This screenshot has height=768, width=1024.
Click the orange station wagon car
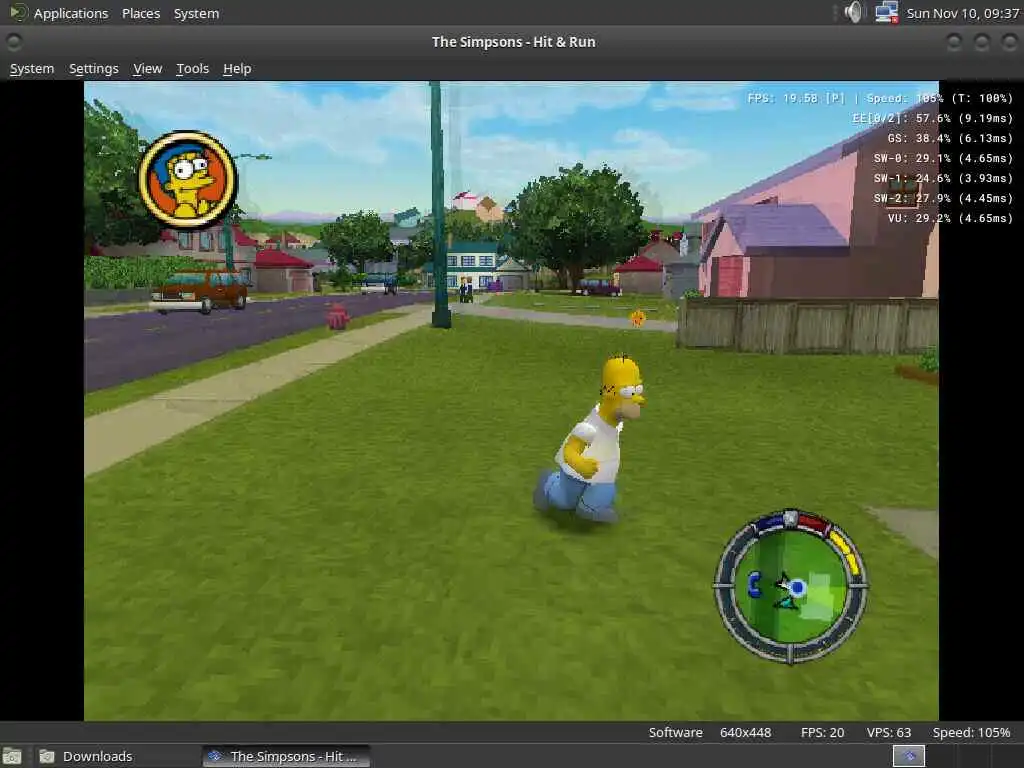[199, 291]
